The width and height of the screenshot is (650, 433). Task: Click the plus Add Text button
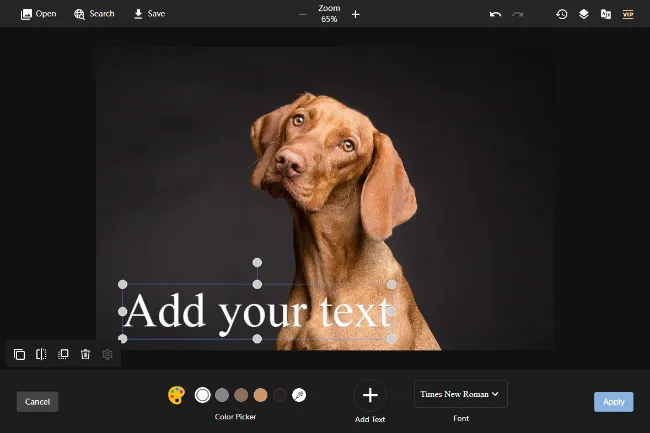pyautogui.click(x=369, y=395)
